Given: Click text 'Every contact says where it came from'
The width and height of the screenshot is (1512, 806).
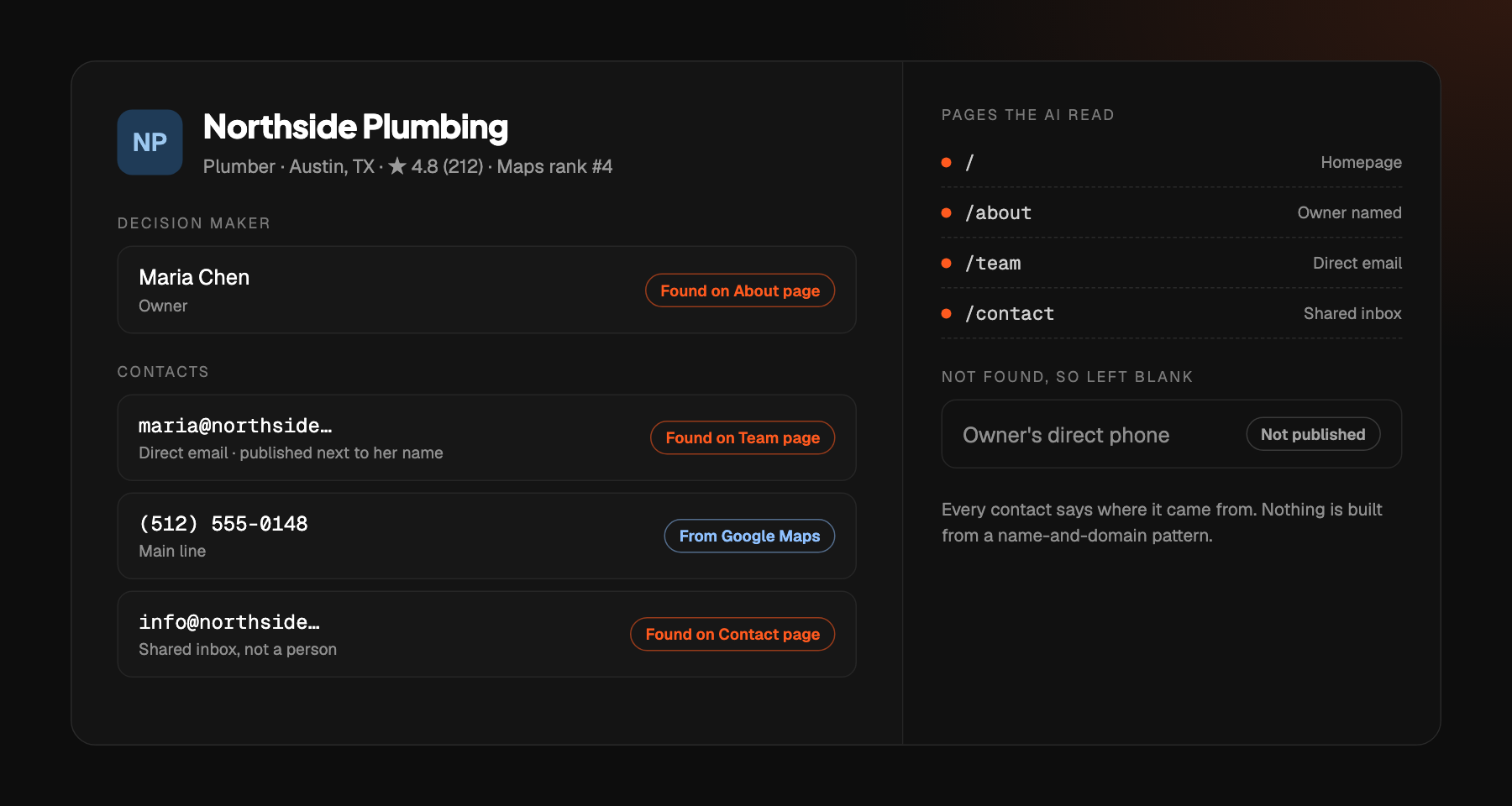Looking at the screenshot, I should (x=1099, y=510).
